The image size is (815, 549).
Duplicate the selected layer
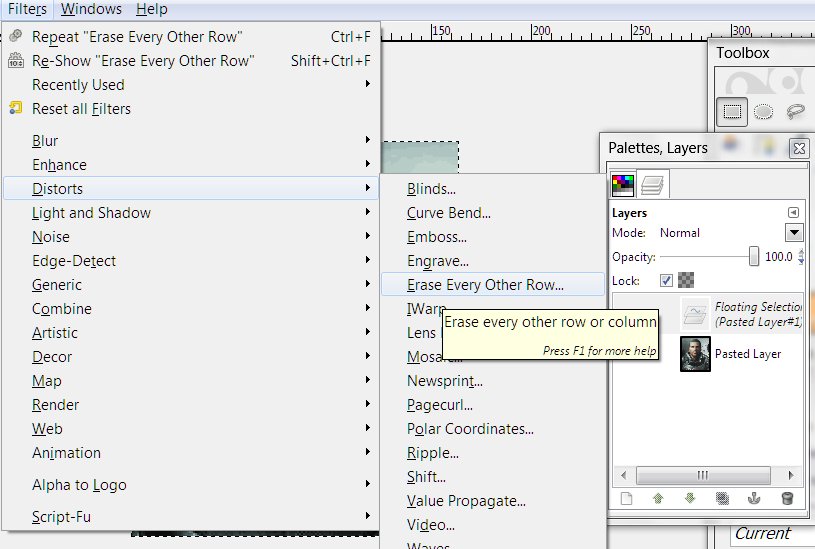coord(722,498)
